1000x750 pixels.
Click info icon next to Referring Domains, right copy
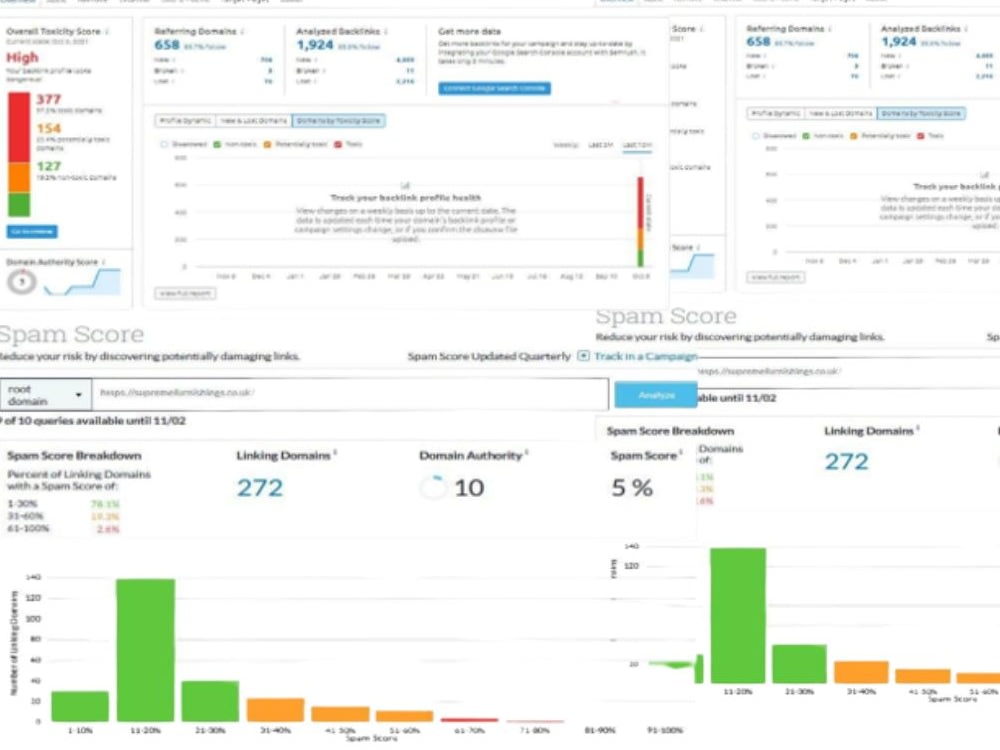pos(830,29)
